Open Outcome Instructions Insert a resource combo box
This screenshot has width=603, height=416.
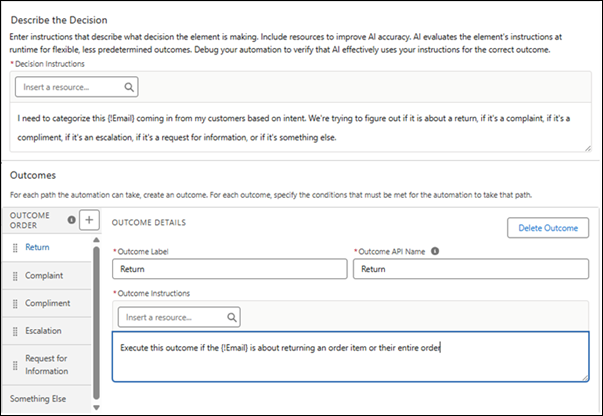click(x=172, y=317)
